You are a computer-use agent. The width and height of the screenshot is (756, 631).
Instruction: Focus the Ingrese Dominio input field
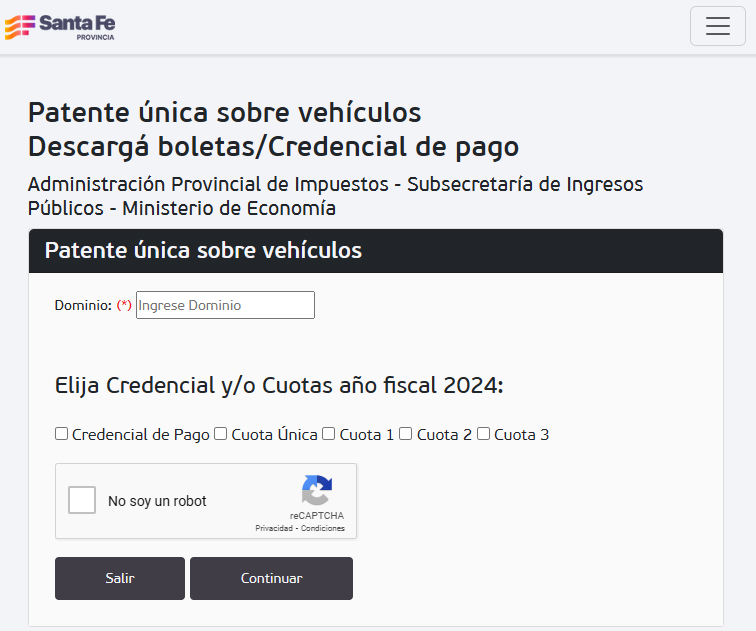(x=225, y=305)
